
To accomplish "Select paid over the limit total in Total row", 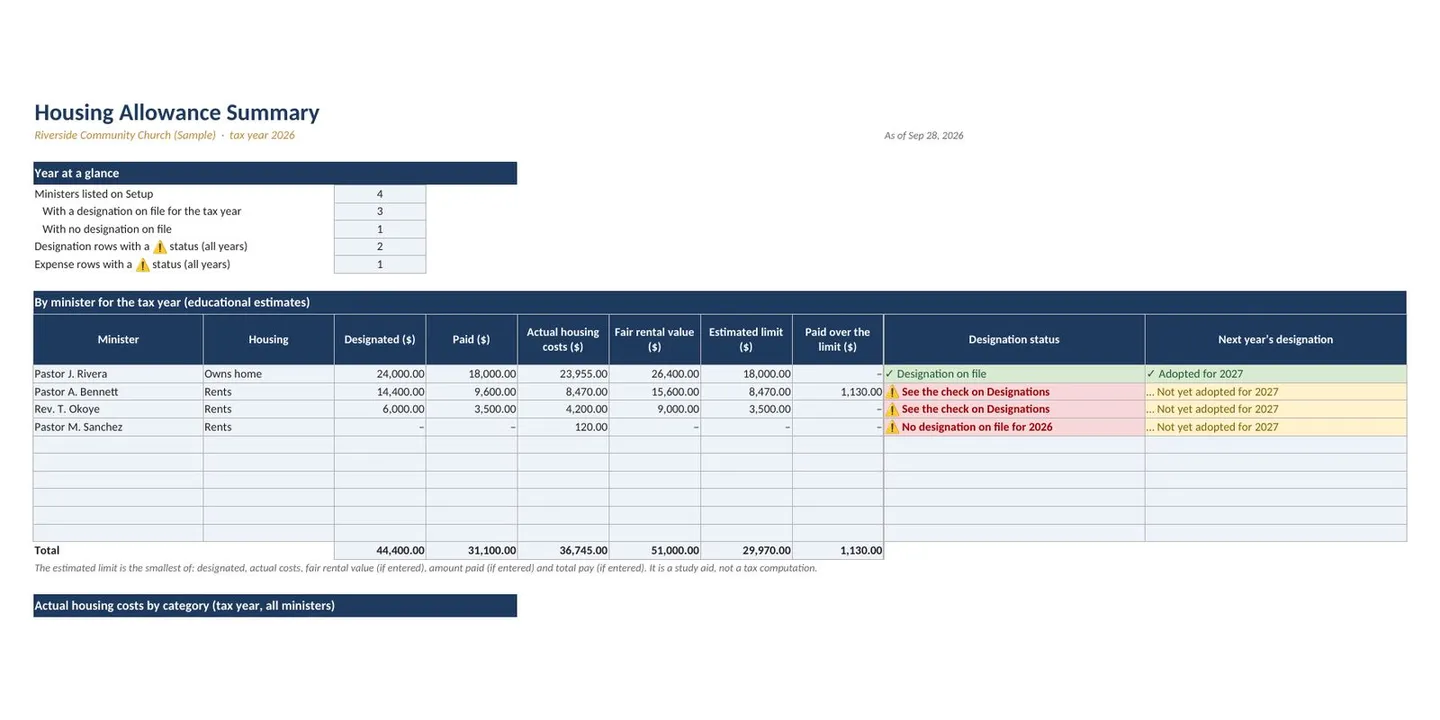I will tap(838, 550).
